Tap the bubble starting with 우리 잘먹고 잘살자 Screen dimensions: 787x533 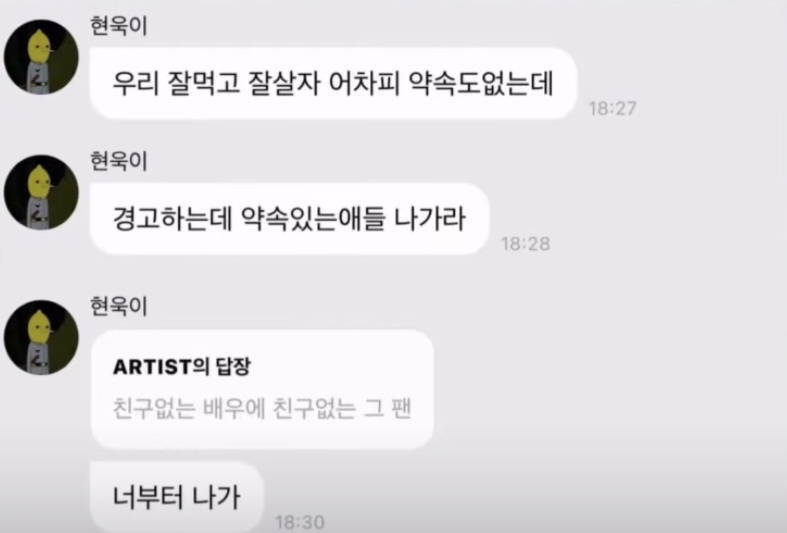coord(333,83)
